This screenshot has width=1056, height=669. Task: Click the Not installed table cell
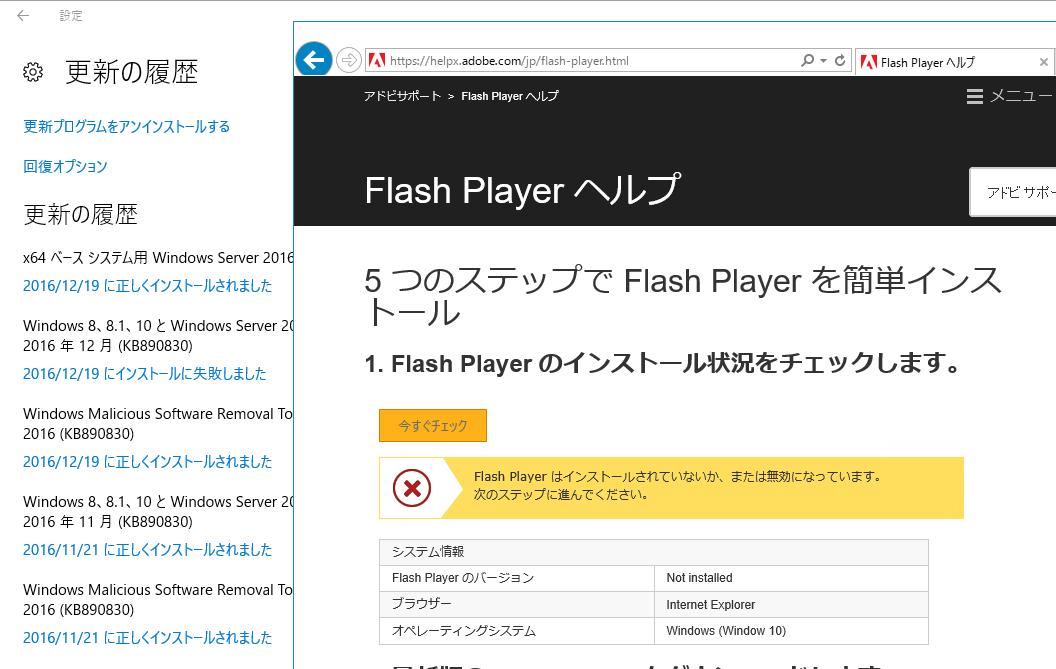[x=791, y=578]
